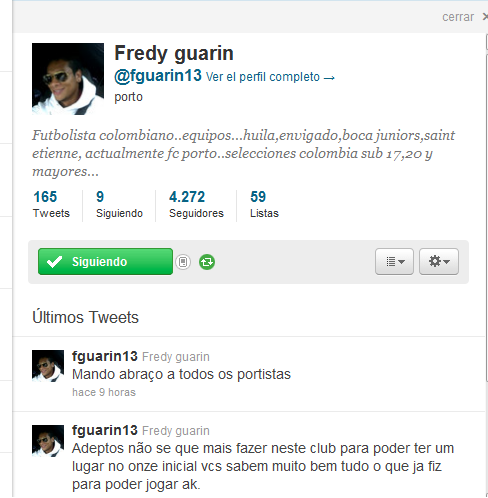Viewport: 488px width, 498px height.
Task: Open fguarin13 name on second tweet
Action: (x=105, y=430)
